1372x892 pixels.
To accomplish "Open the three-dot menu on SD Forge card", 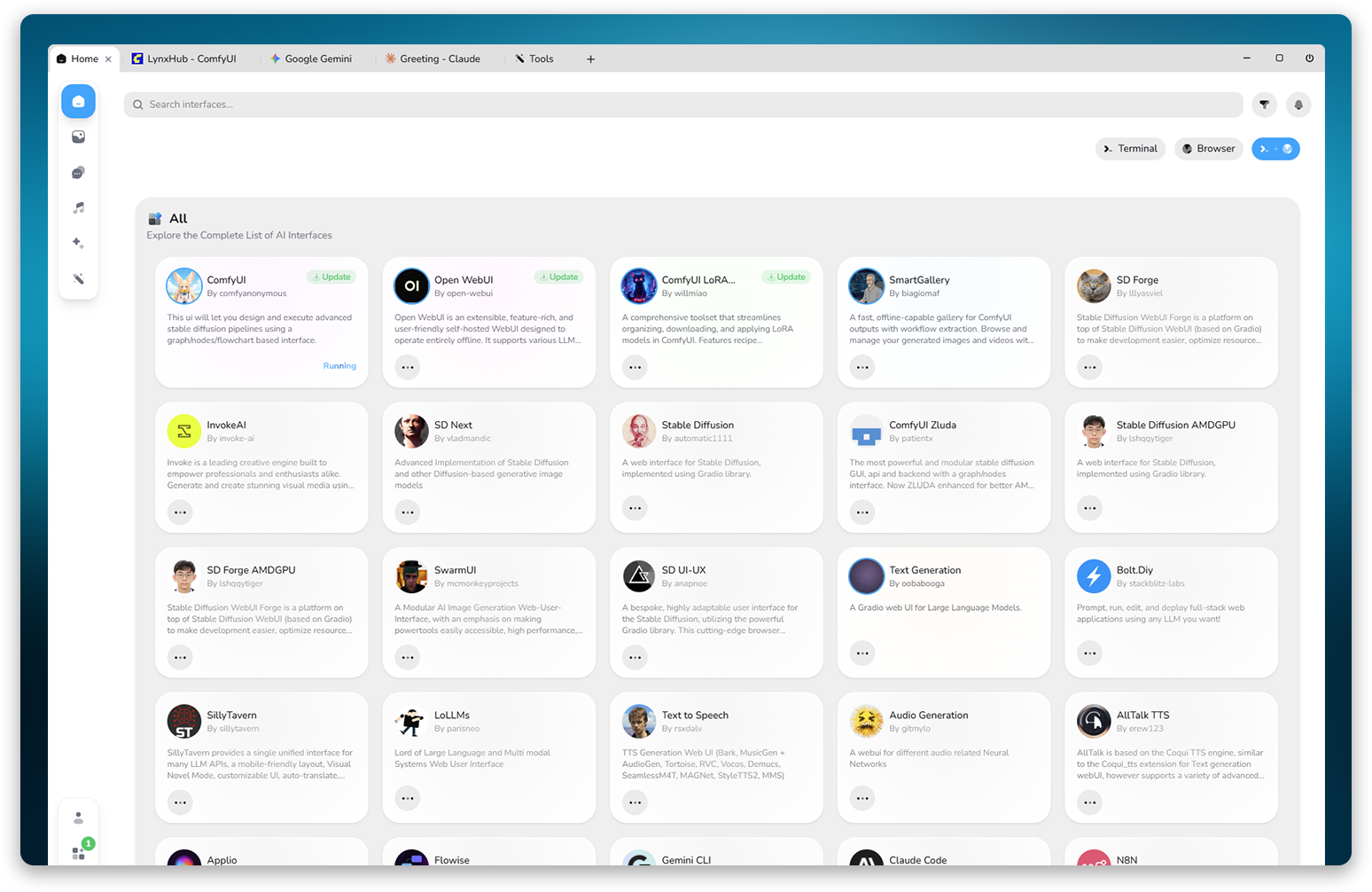I will coord(1090,367).
